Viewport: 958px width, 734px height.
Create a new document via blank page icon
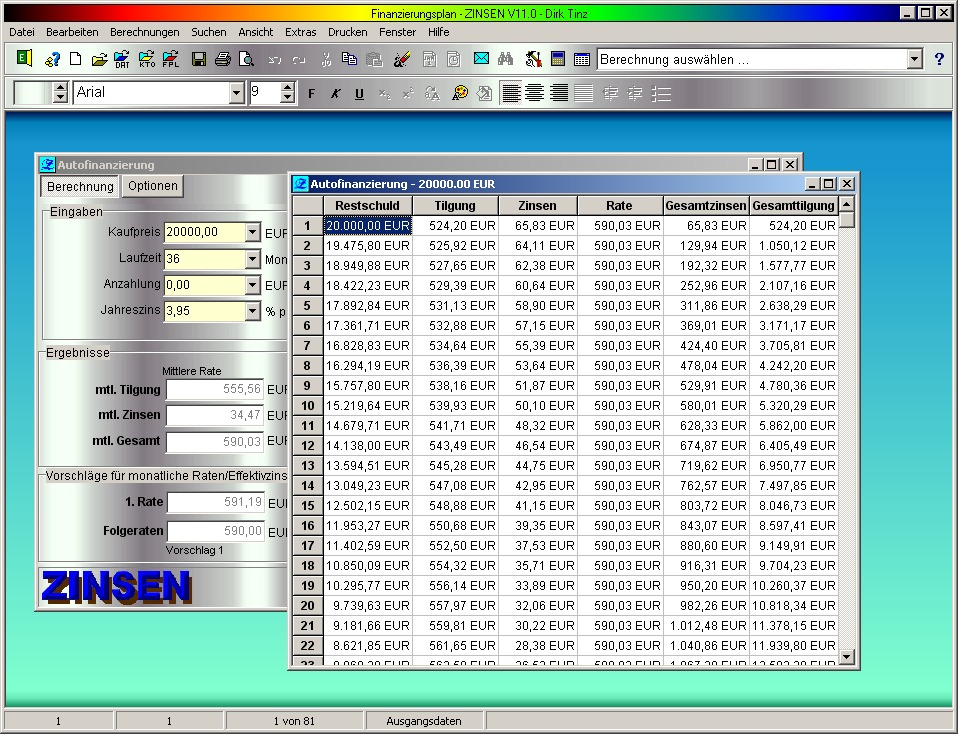76,59
